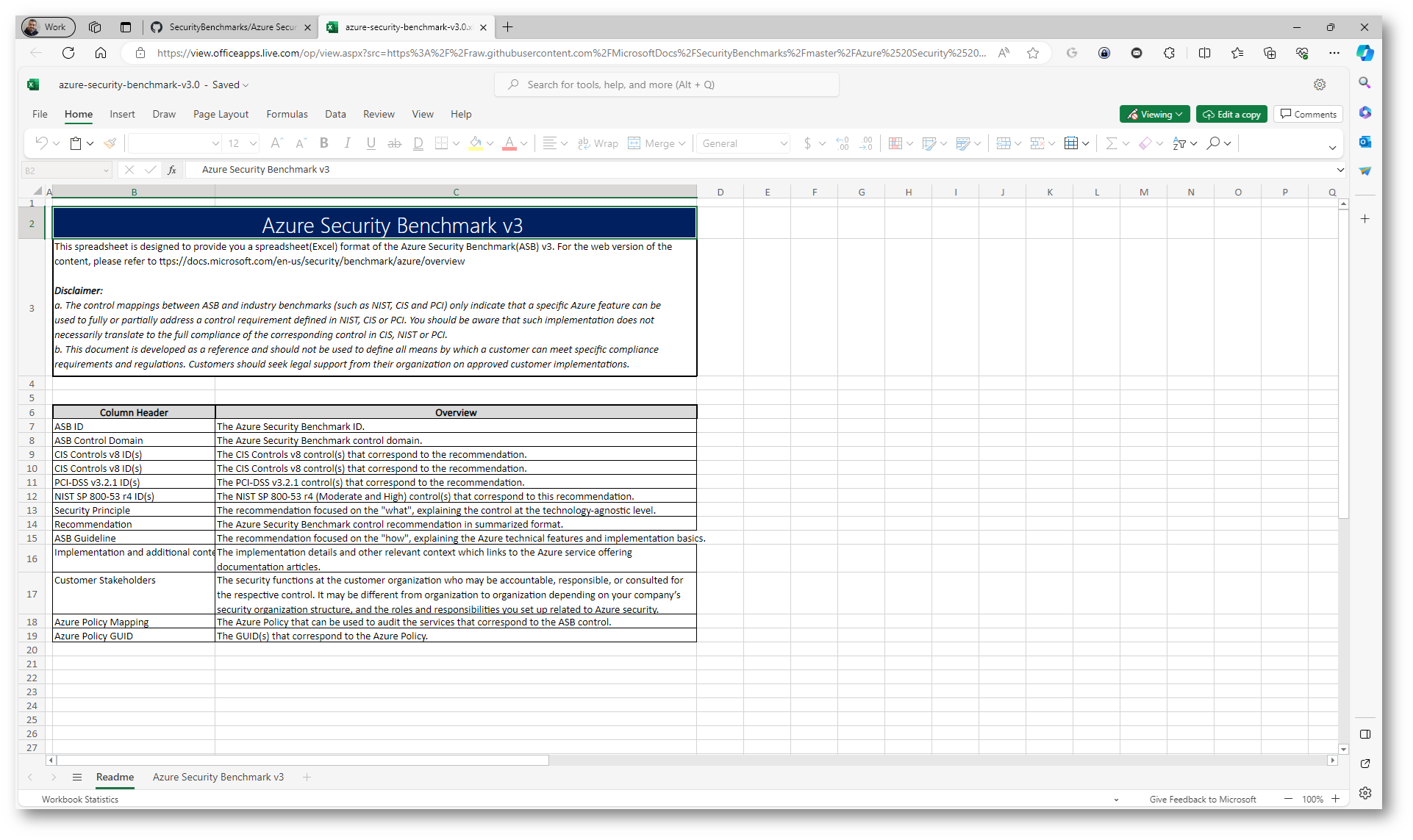Switch to the Formulas tab

pos(287,114)
